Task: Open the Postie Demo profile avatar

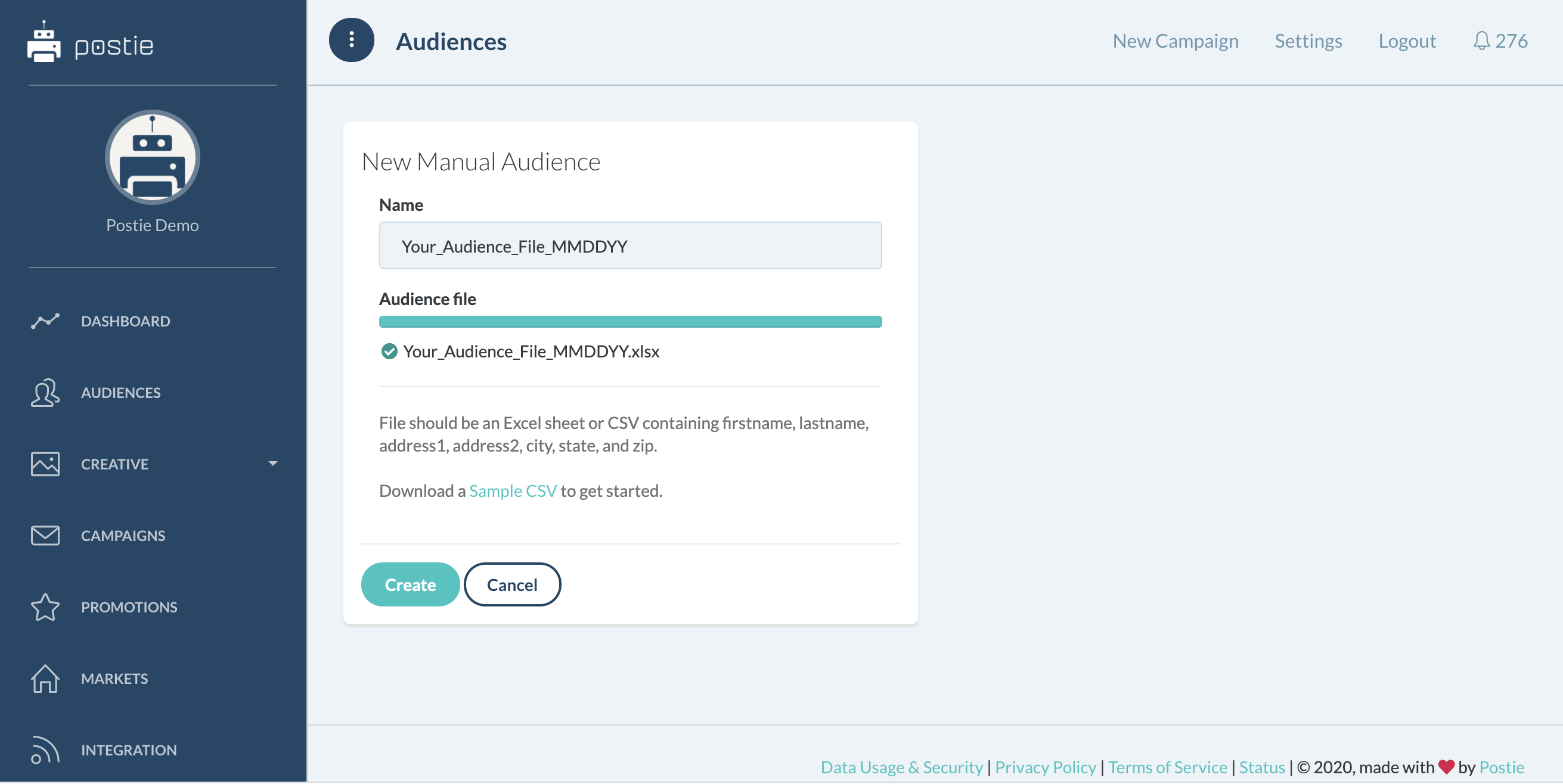Action: click(152, 157)
